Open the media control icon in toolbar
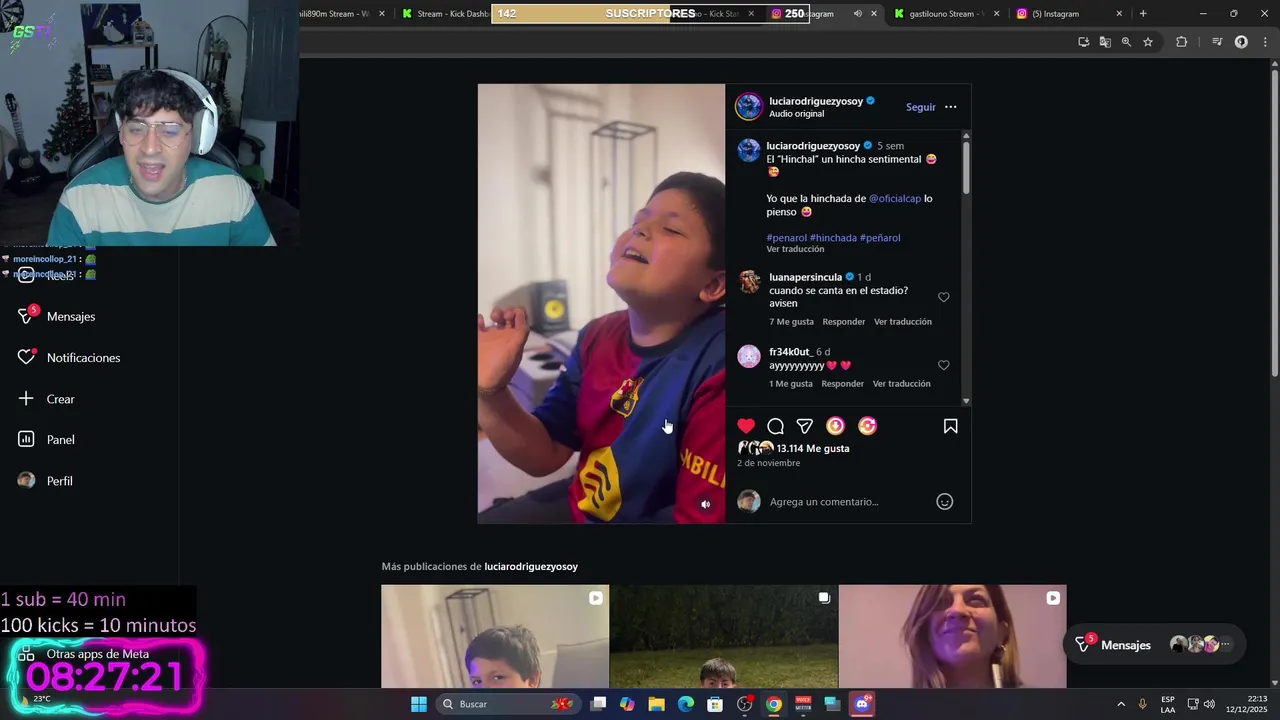The height and width of the screenshot is (720, 1280). pyautogui.click(x=1217, y=42)
